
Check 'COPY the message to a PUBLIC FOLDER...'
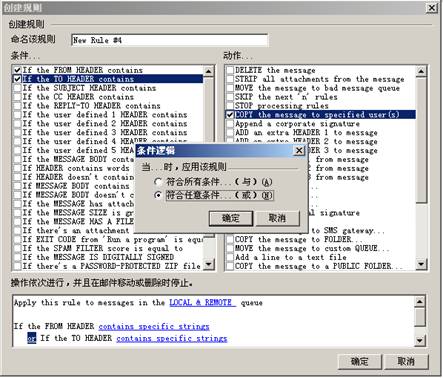click(x=230, y=266)
